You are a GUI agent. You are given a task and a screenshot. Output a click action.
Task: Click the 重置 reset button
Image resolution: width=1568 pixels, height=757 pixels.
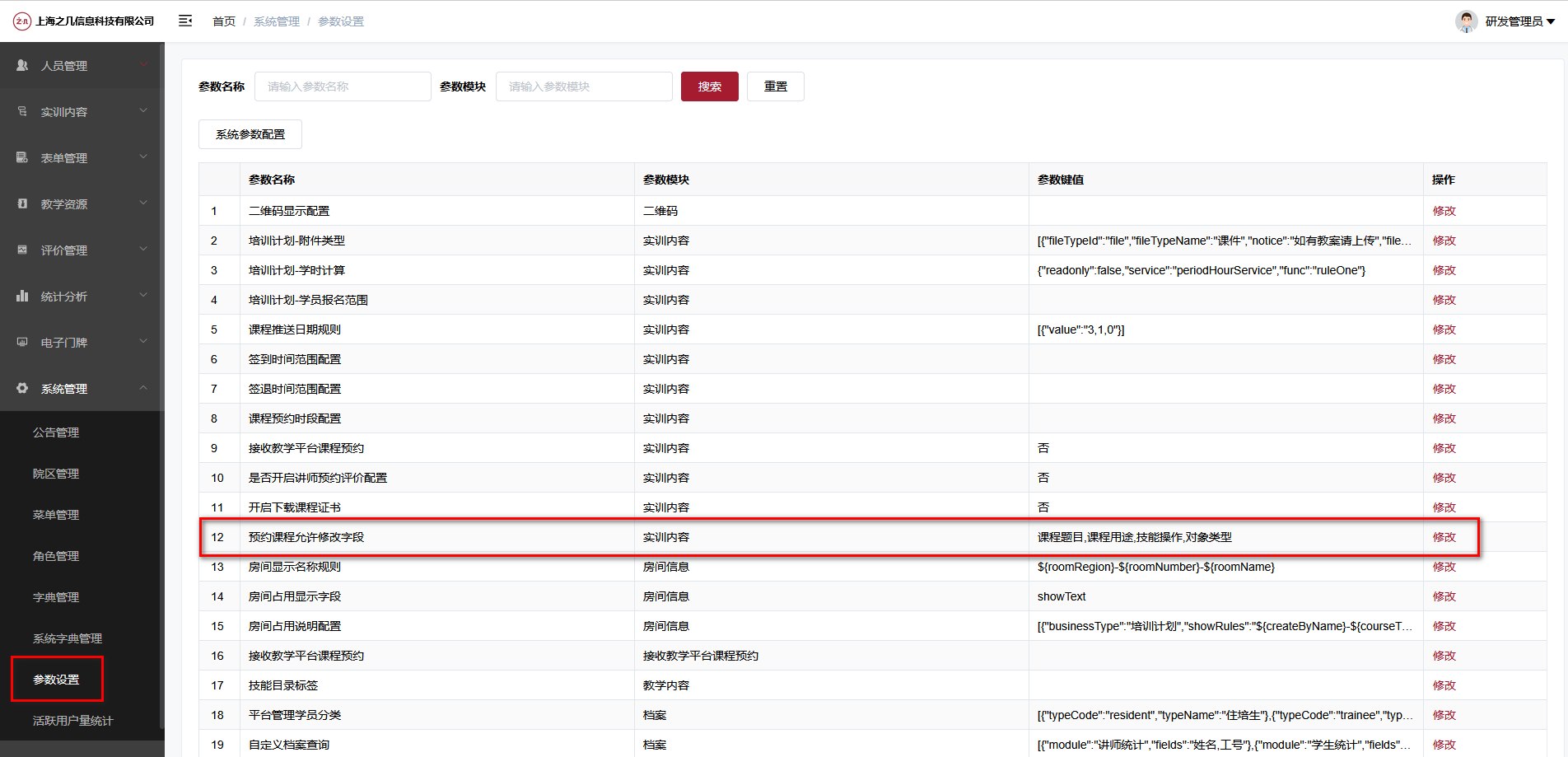click(x=776, y=86)
